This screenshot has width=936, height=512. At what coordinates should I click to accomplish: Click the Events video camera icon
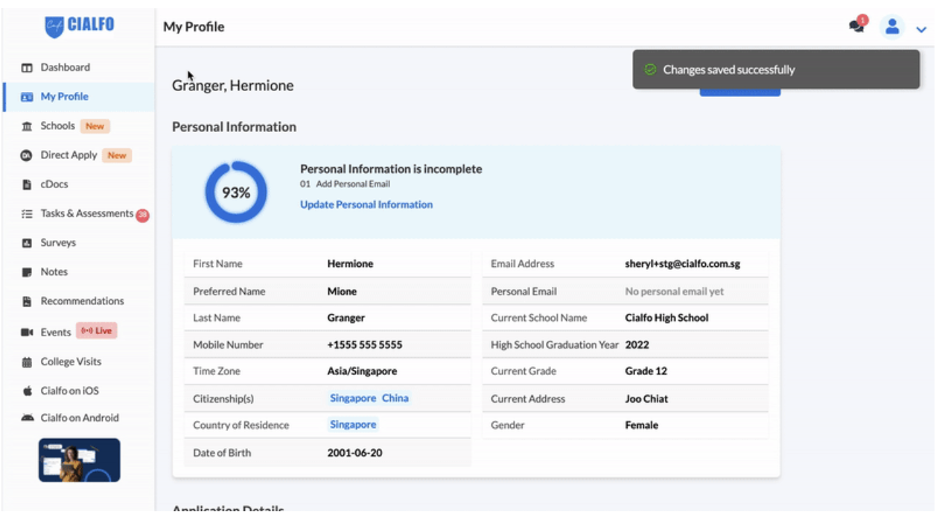click(x=27, y=332)
